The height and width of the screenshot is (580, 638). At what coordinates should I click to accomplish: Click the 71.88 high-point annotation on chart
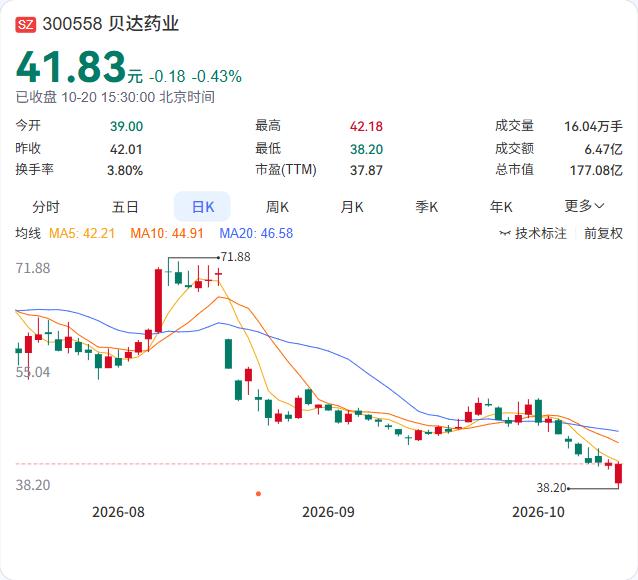click(235, 257)
